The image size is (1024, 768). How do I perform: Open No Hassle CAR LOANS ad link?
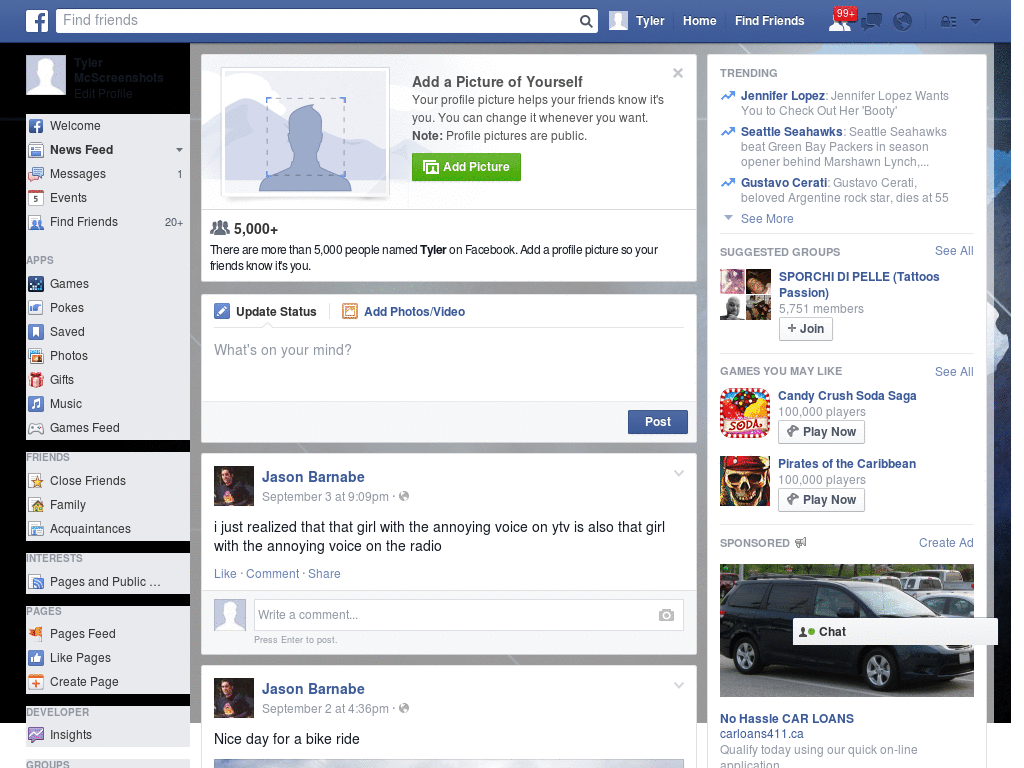tap(786, 718)
